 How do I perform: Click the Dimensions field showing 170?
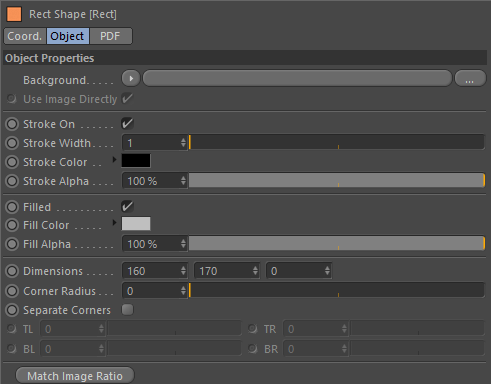point(227,271)
